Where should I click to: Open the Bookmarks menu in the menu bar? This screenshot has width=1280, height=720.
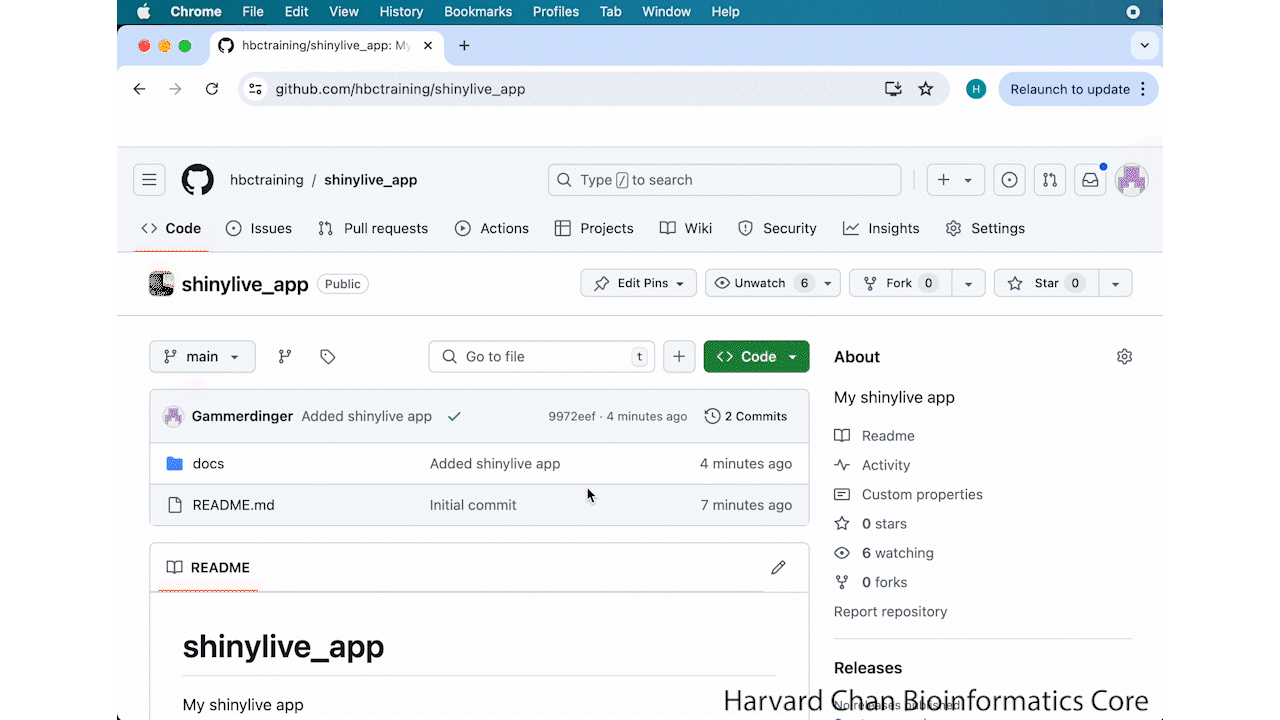pos(478,12)
